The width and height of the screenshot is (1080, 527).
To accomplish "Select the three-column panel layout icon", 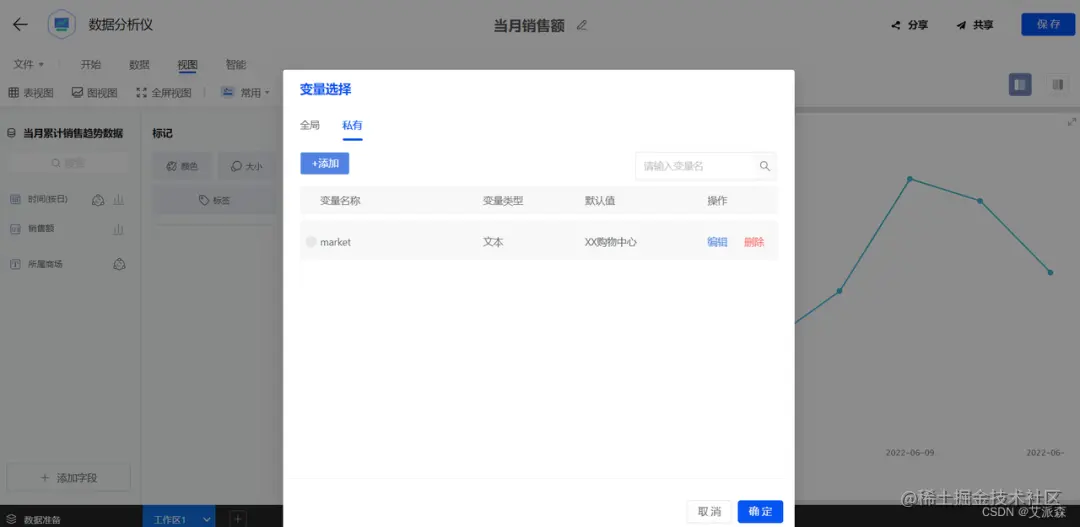I will pos(1057,85).
